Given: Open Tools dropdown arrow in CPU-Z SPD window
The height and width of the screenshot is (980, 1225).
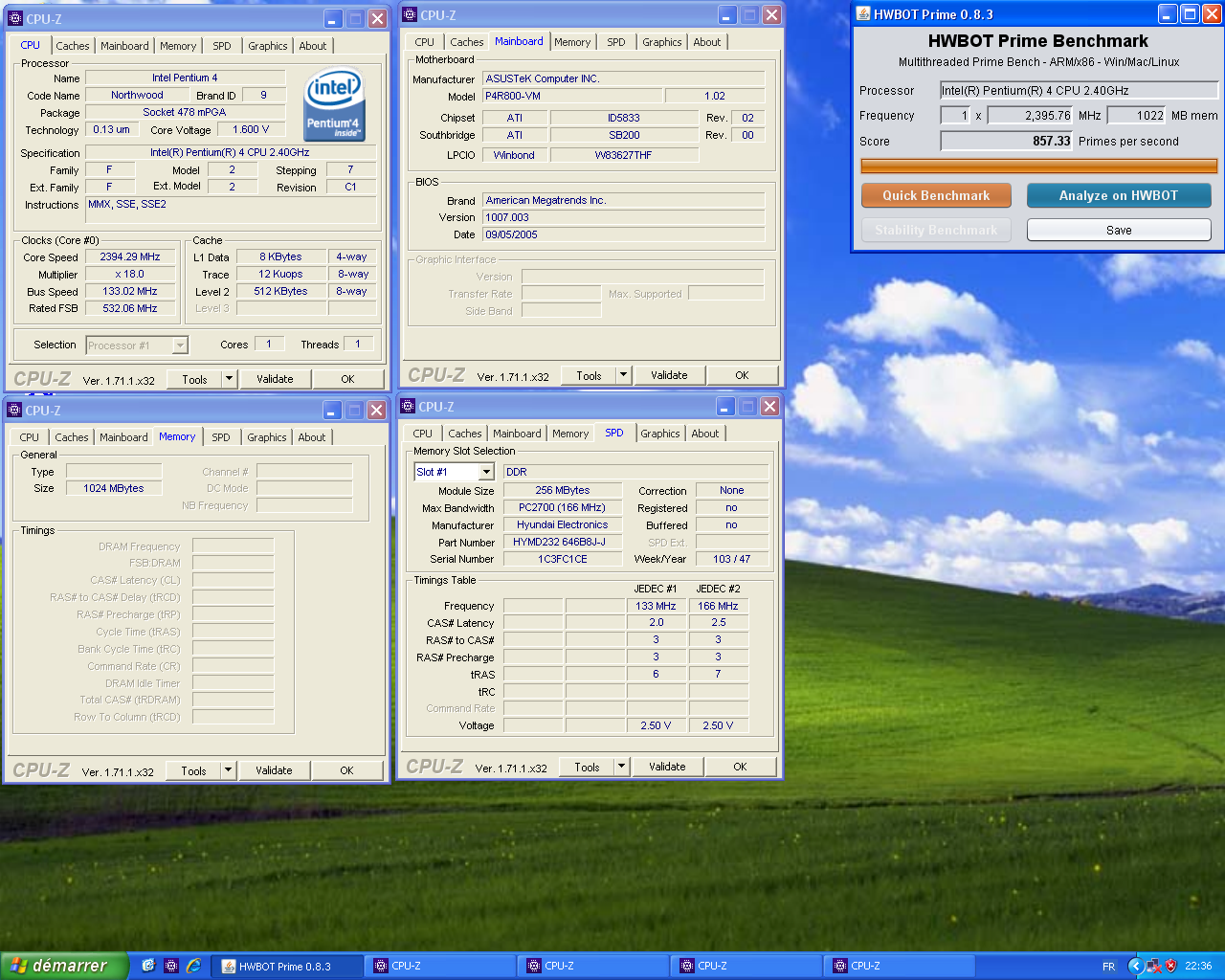Looking at the screenshot, I should pos(621,767).
